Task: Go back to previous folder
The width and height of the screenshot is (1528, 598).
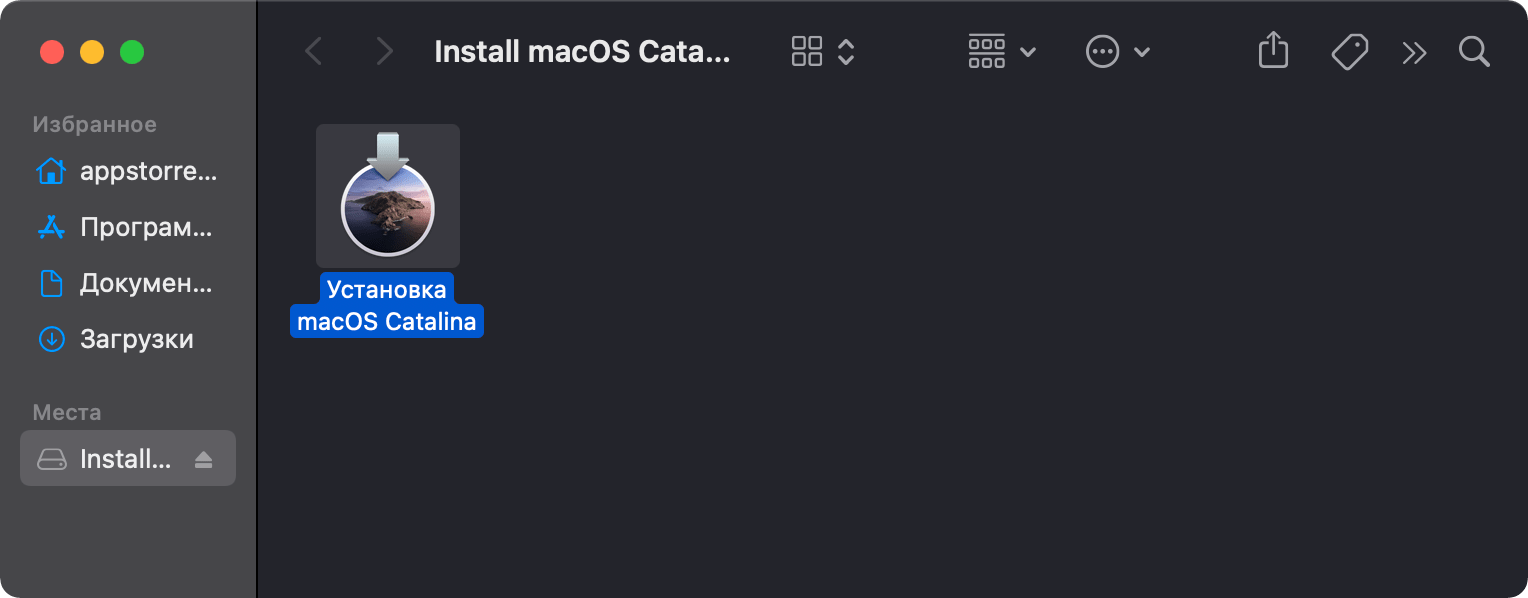Action: pyautogui.click(x=314, y=51)
